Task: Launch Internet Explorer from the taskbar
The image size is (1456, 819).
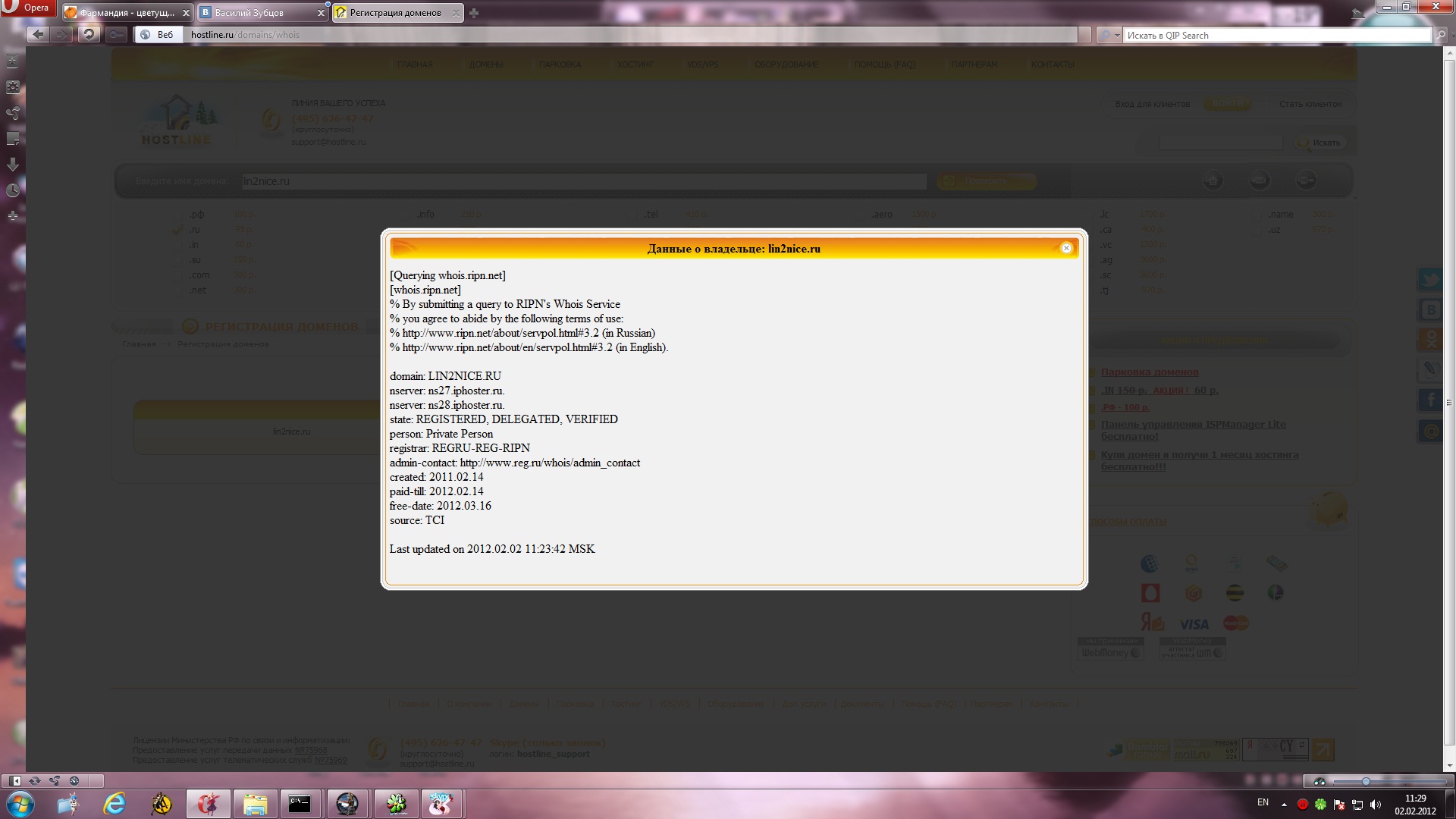Action: (115, 804)
